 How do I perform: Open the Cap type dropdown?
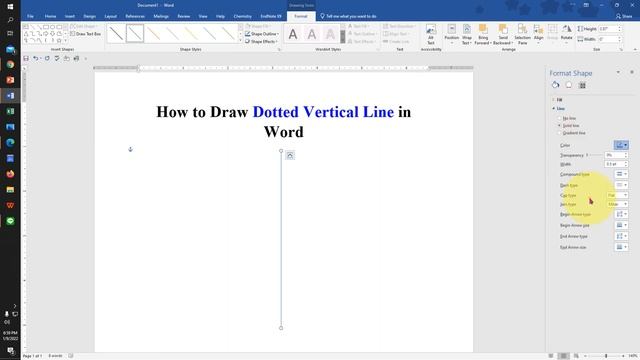tap(617, 196)
